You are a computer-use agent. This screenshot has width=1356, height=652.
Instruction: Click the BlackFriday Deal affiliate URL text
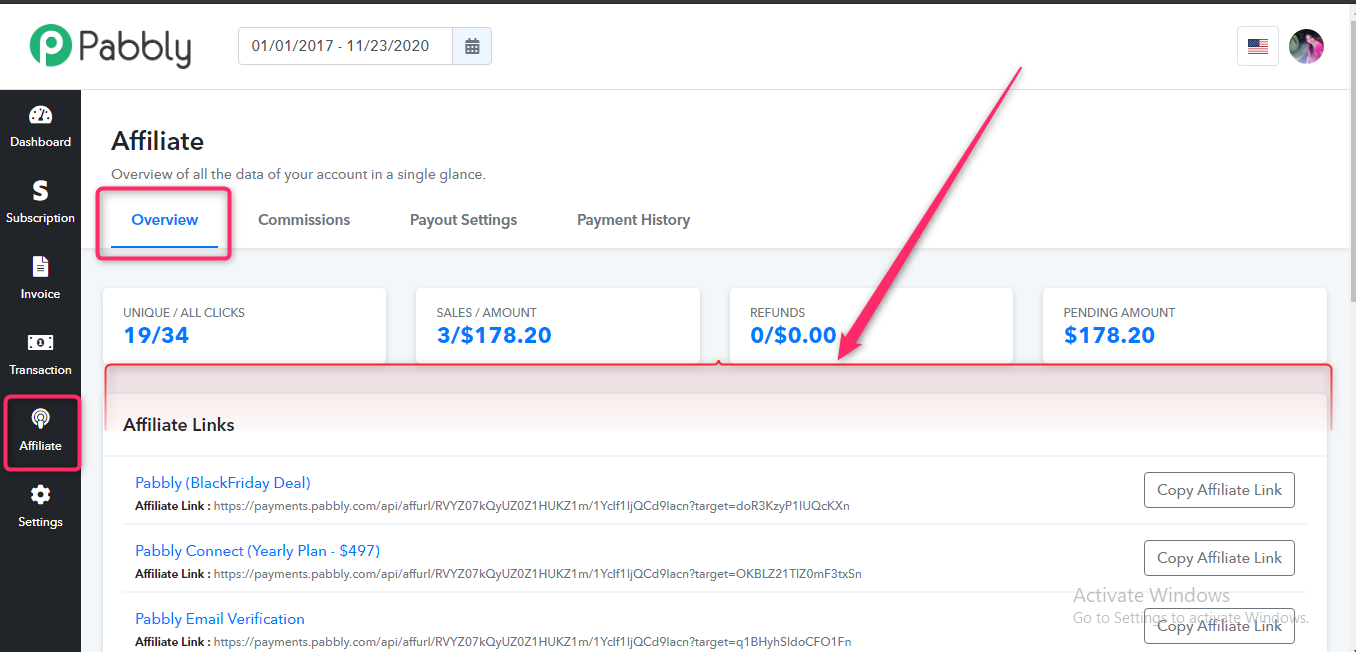point(531,506)
